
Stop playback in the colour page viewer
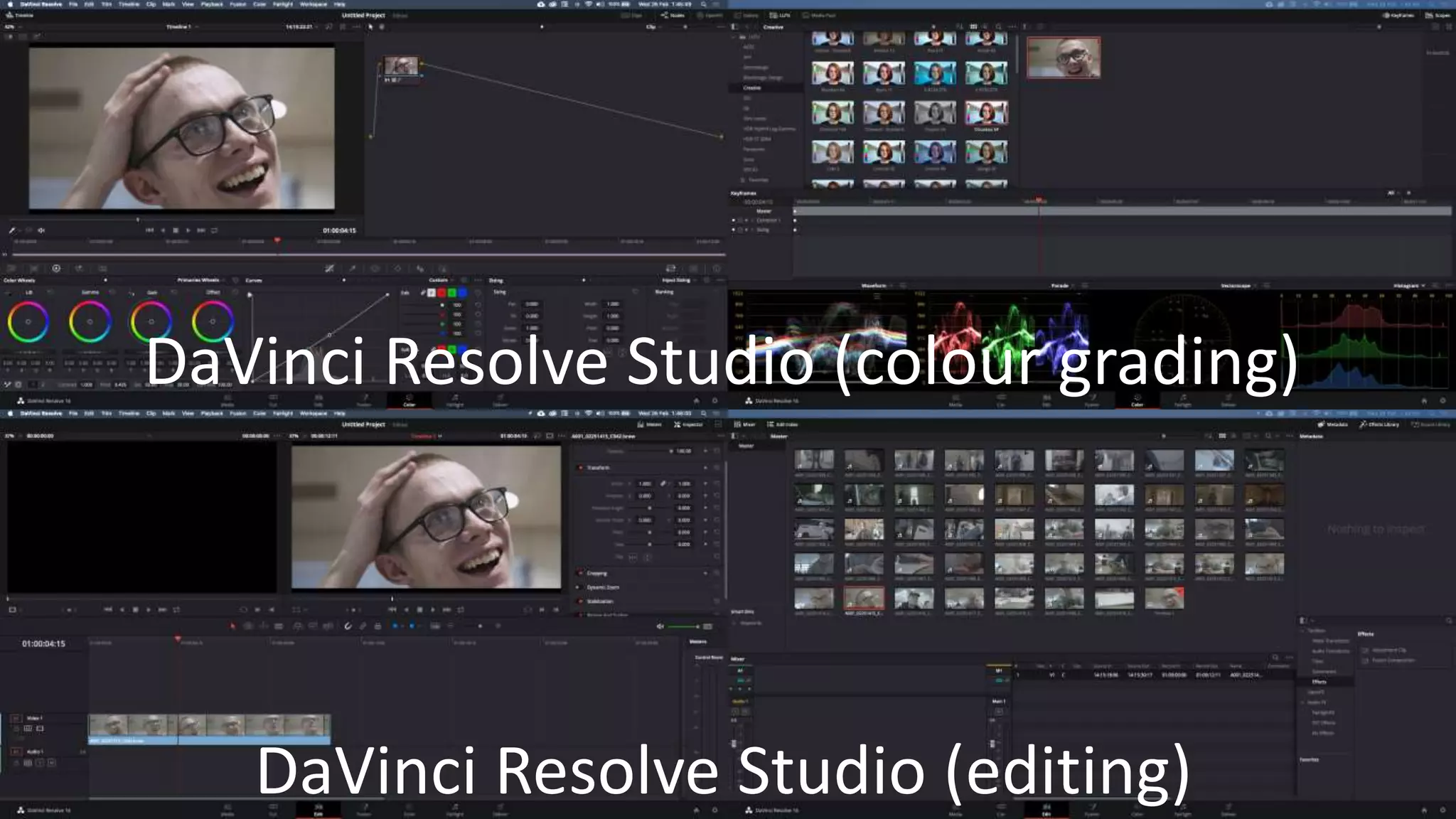pos(176,230)
